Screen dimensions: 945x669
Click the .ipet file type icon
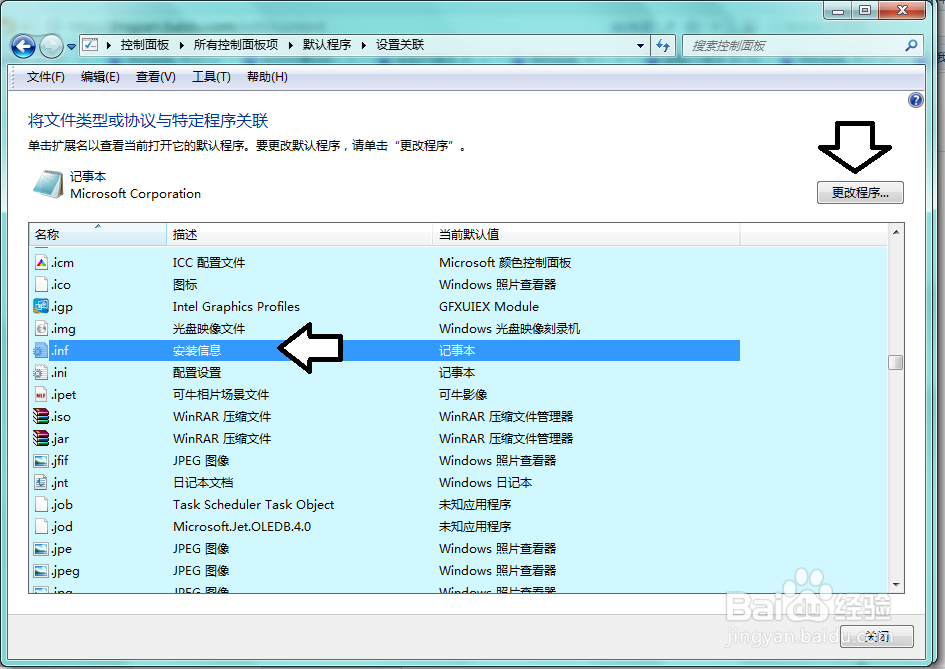click(x=41, y=395)
